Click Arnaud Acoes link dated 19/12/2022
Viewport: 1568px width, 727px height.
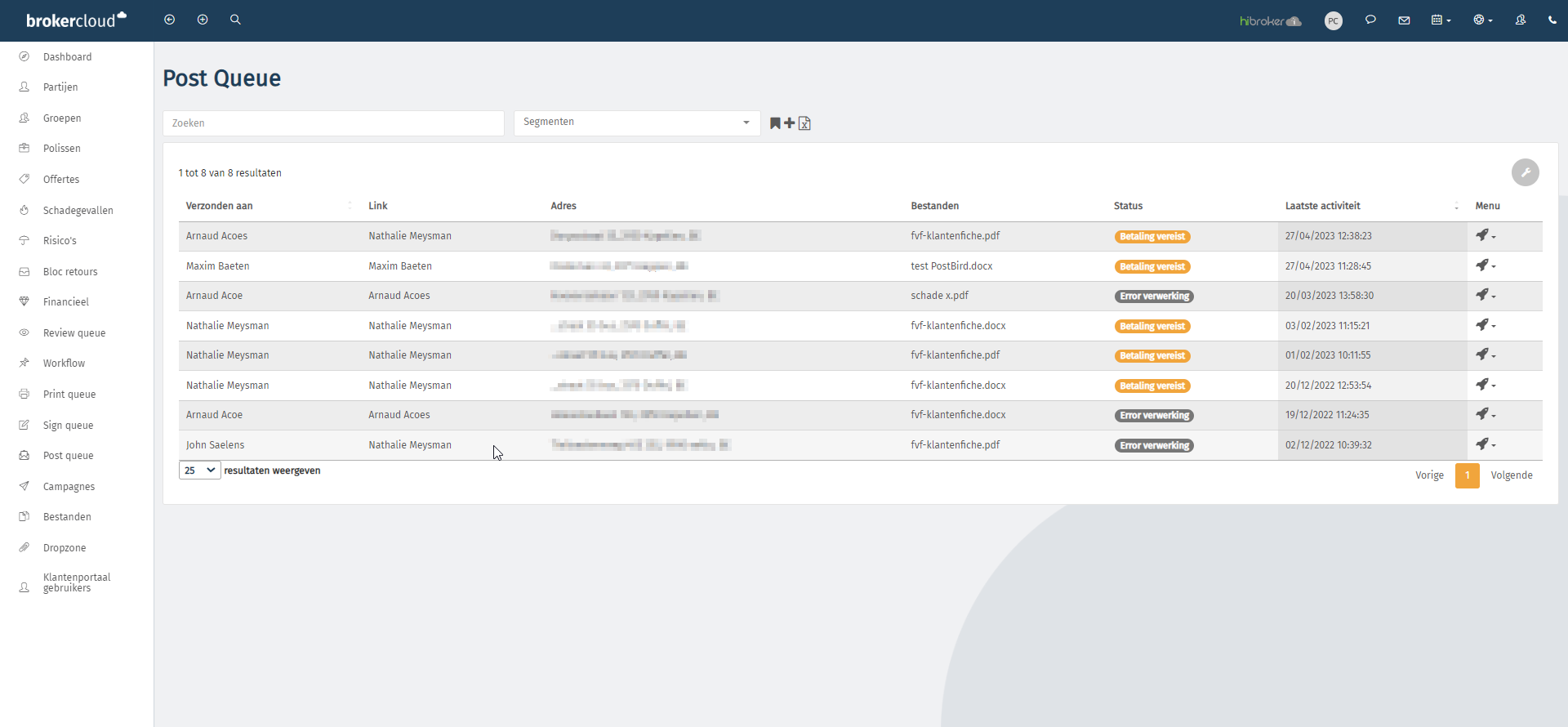[x=399, y=415]
